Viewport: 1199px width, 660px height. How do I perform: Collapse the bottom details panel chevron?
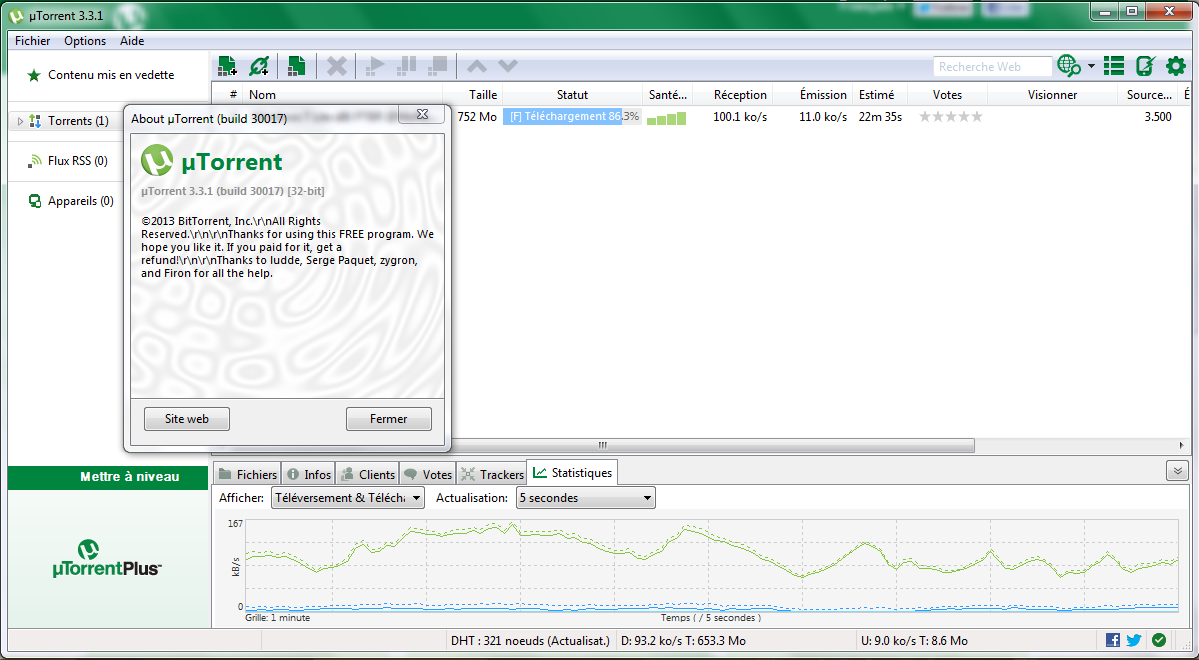1176,470
